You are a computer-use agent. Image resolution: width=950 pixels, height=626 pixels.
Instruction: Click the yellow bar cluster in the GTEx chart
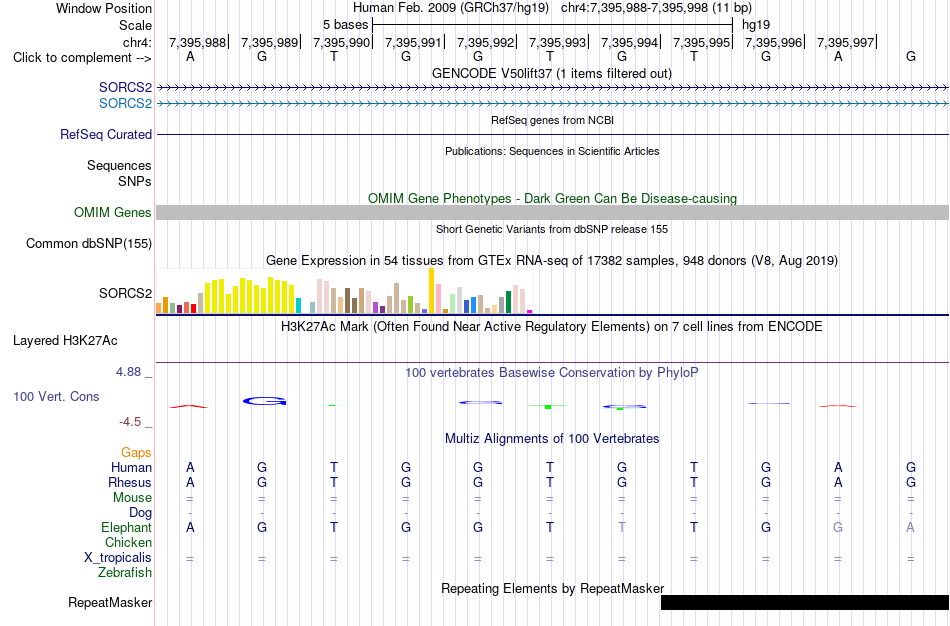(250, 296)
